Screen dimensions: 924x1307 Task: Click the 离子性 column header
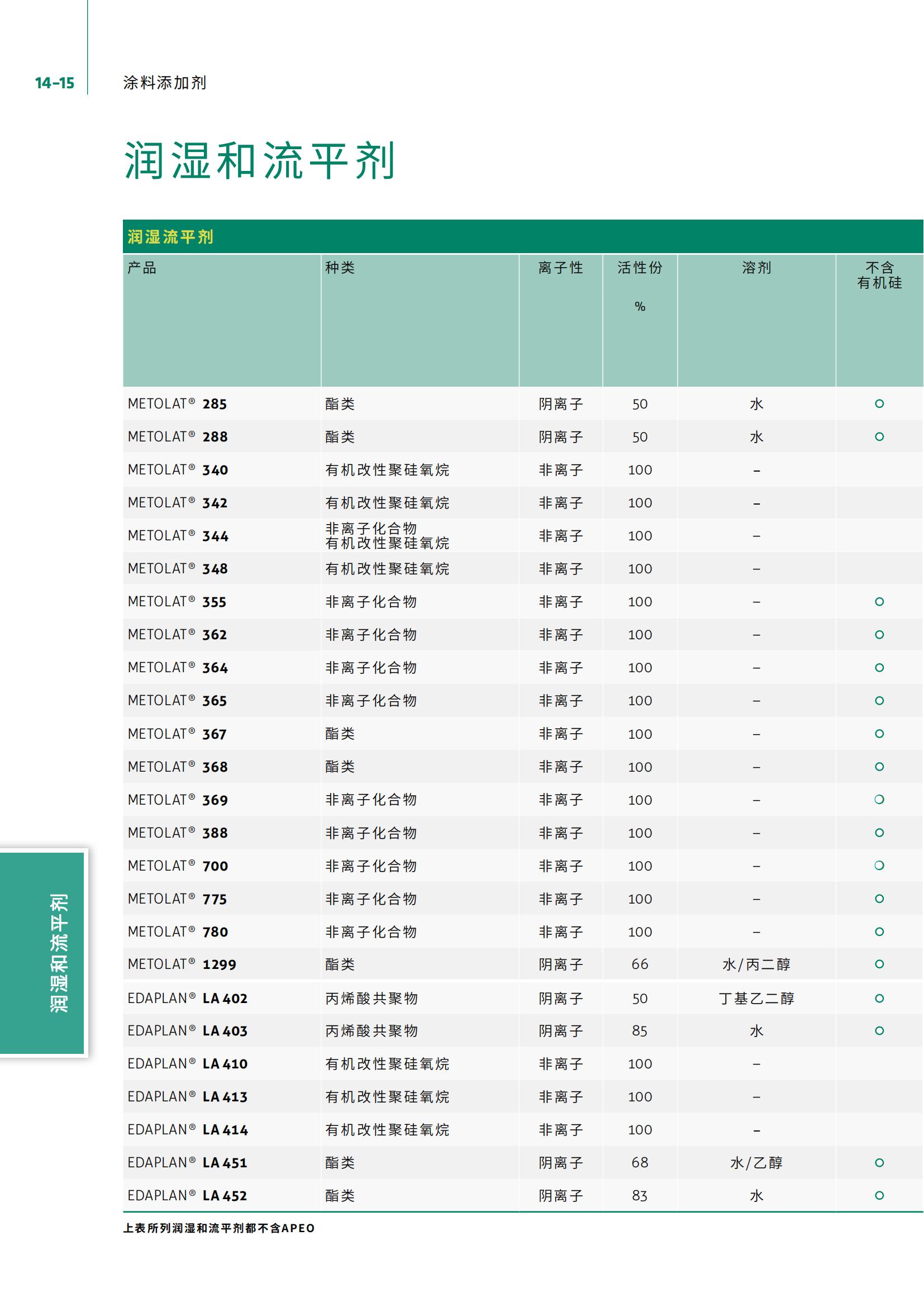[x=560, y=268]
